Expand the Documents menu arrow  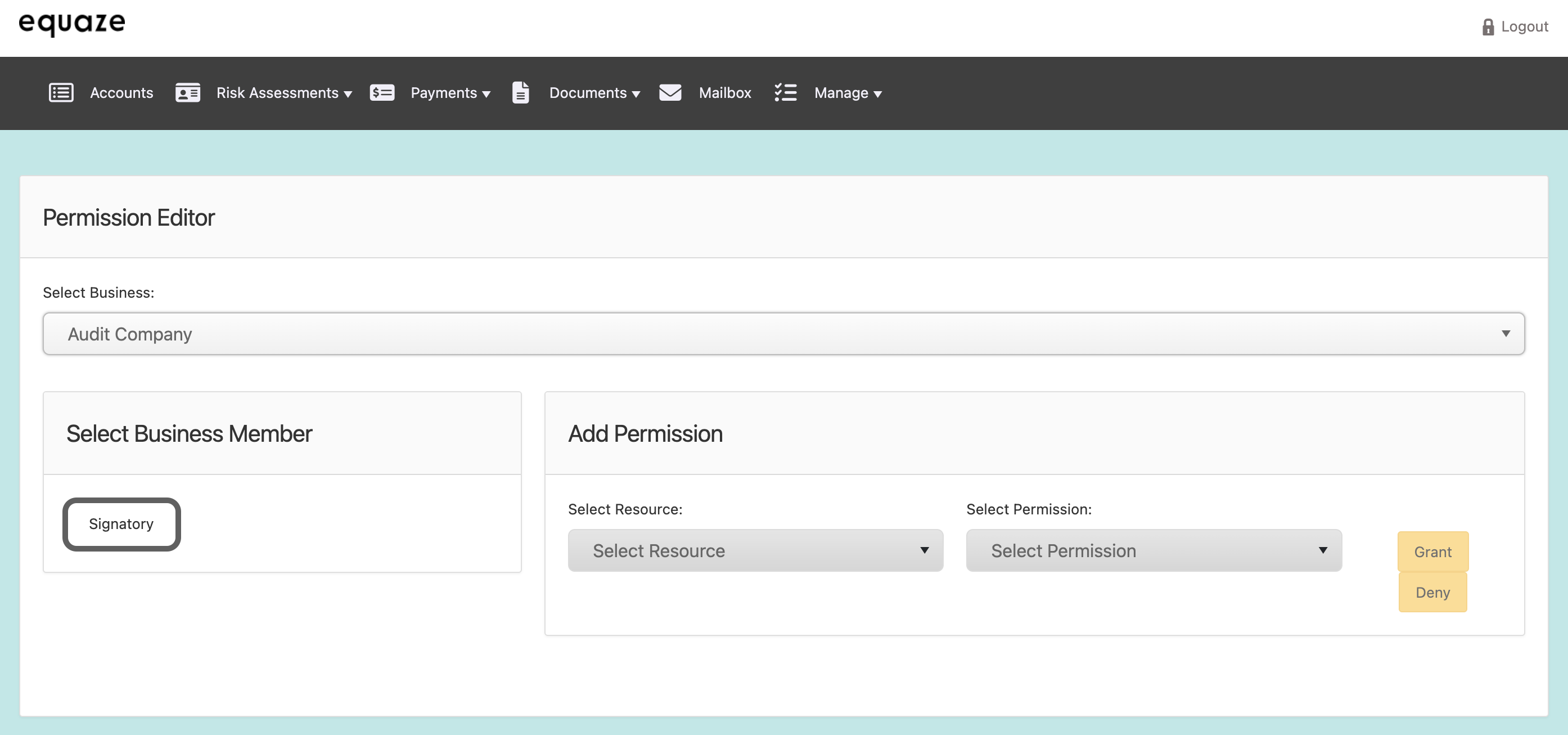click(636, 94)
